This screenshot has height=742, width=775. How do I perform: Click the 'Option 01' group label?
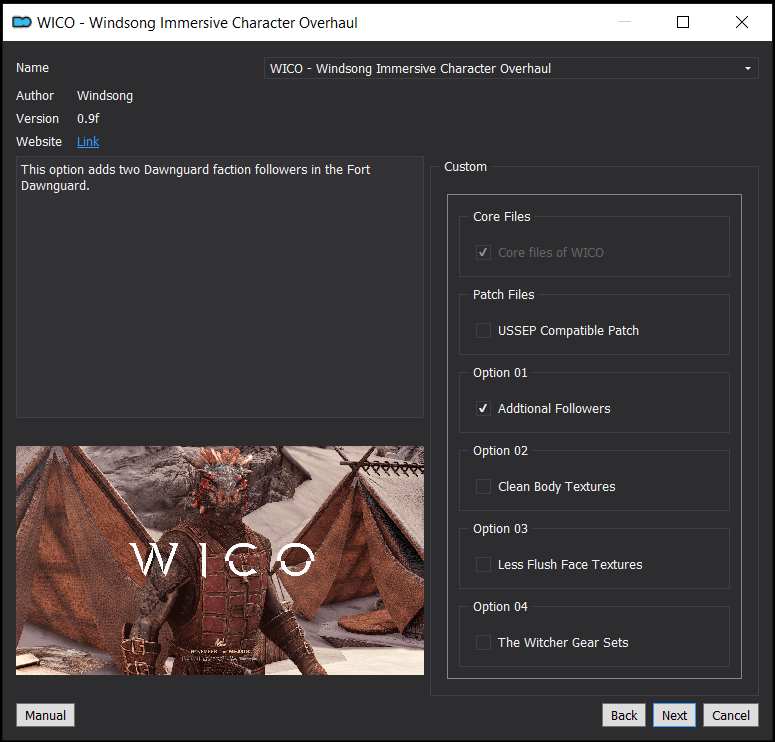tap(500, 373)
